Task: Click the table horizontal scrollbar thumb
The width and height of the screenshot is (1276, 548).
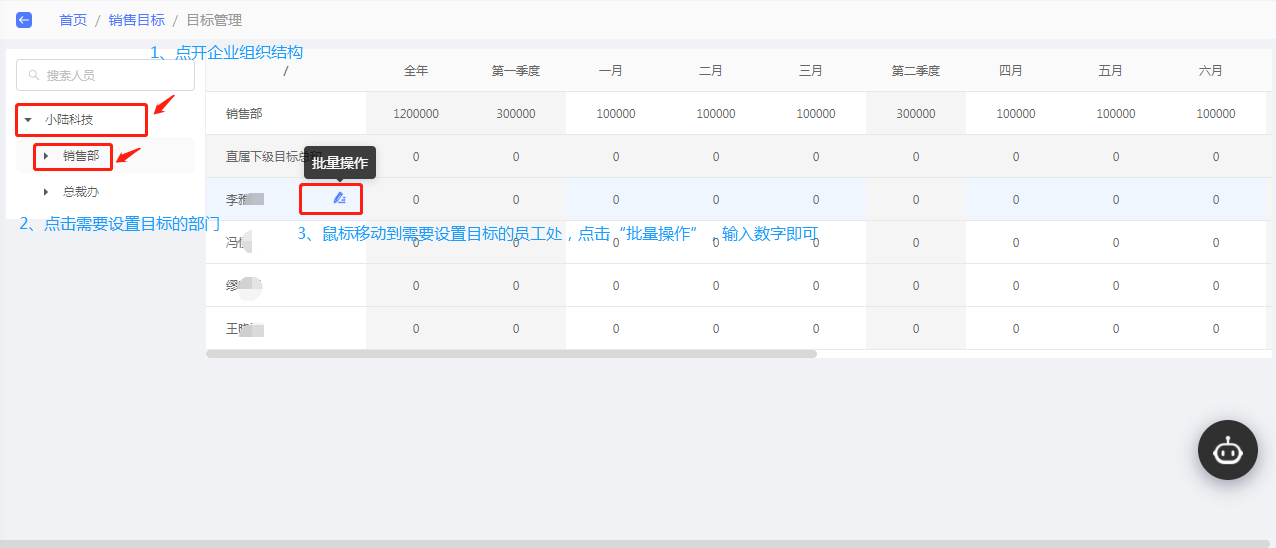Action: 511,354
